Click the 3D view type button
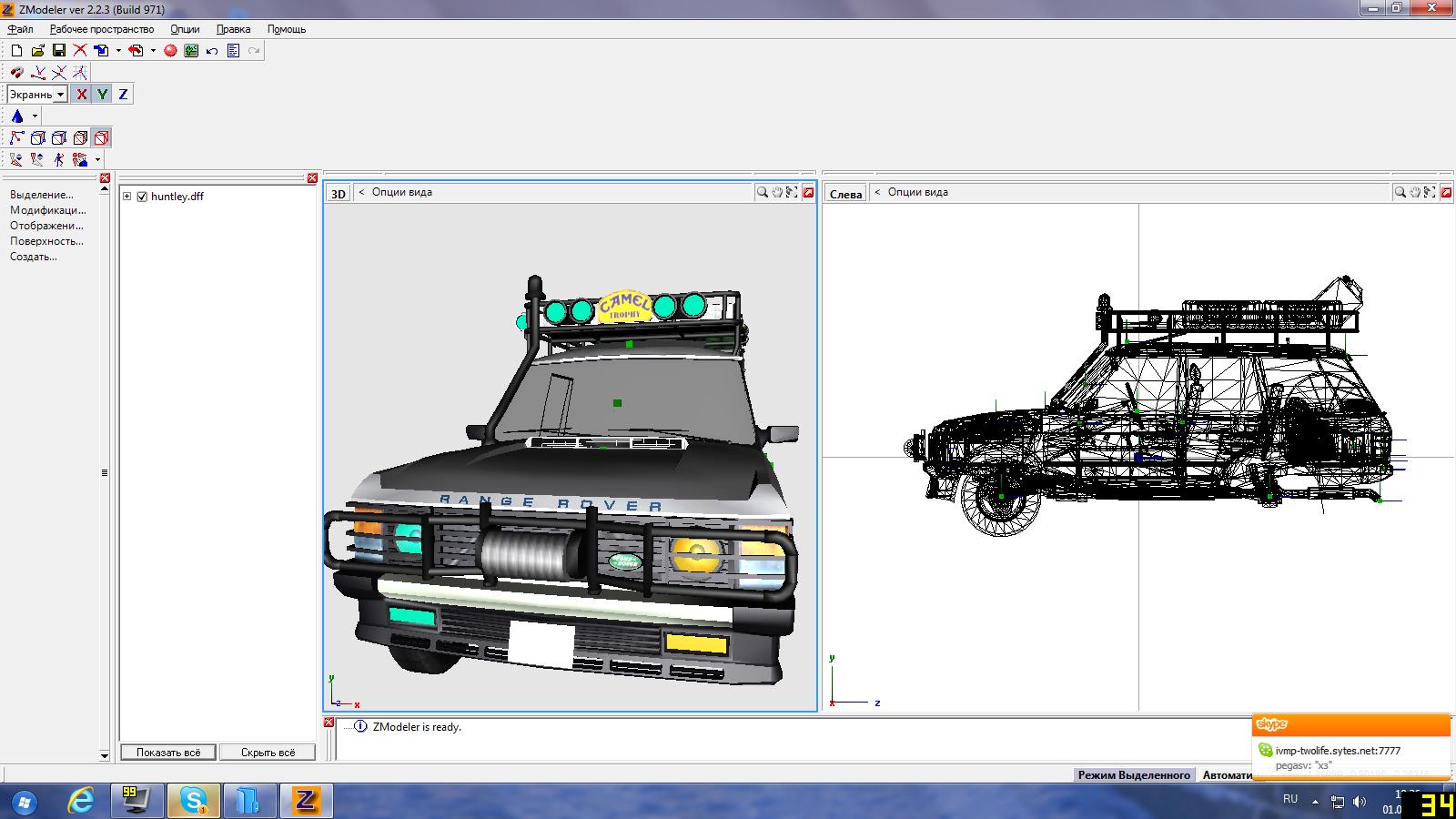The height and width of the screenshot is (819, 1456). point(339,194)
